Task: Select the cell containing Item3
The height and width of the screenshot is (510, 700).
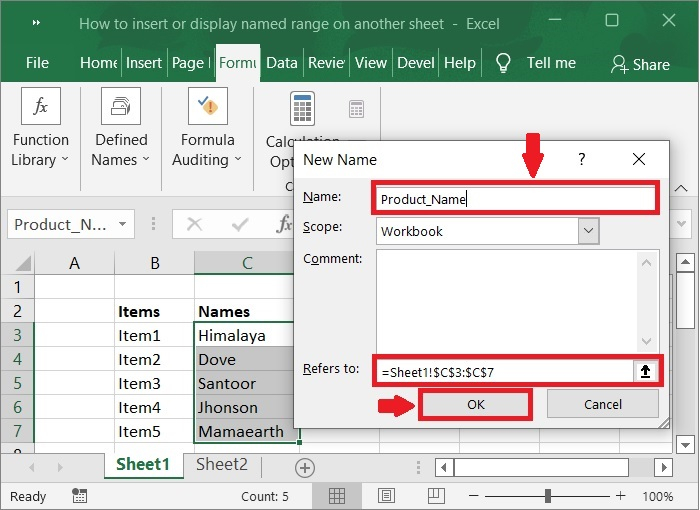Action: [x=154, y=383]
